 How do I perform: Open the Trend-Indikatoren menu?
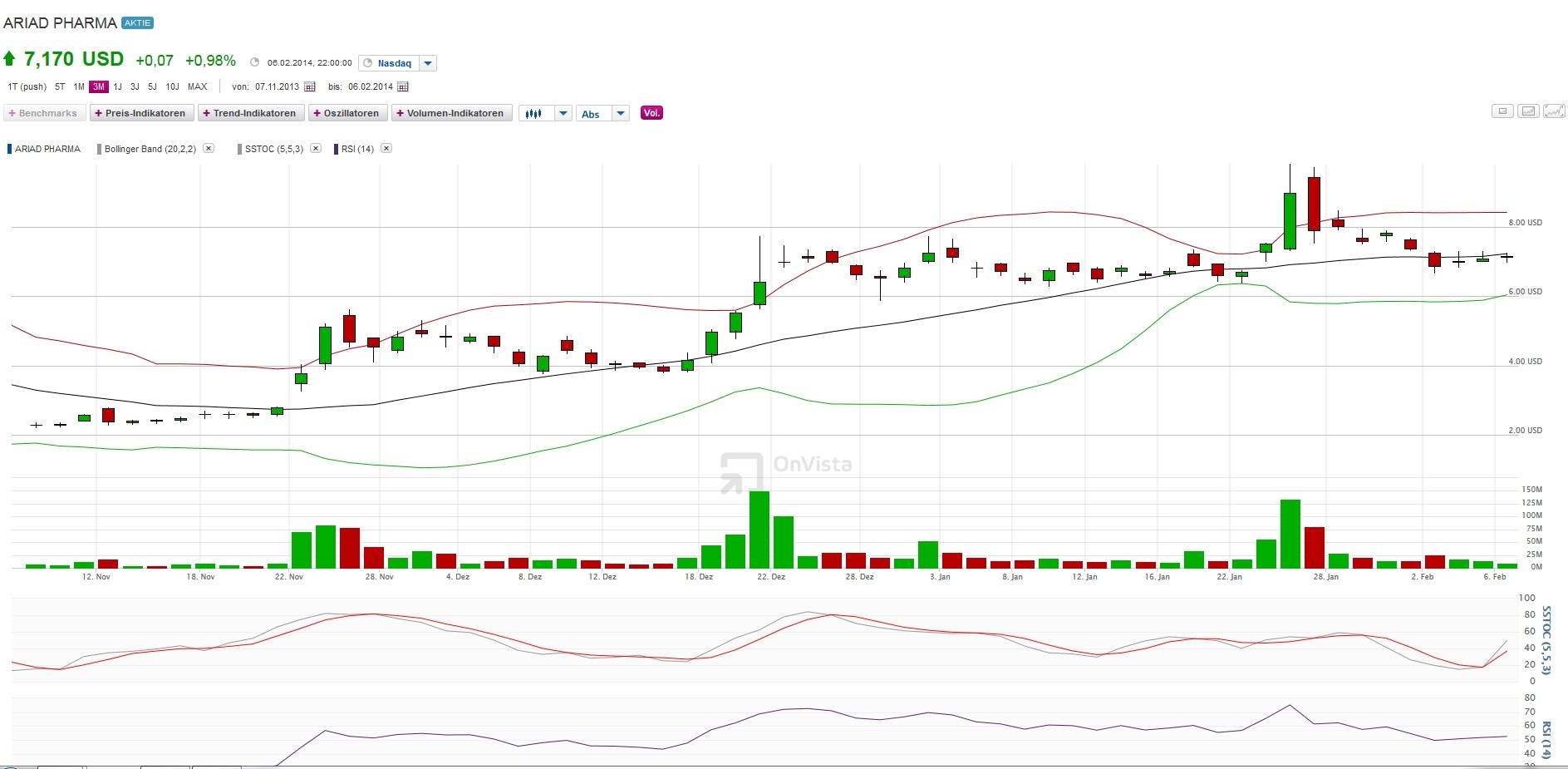click(250, 113)
